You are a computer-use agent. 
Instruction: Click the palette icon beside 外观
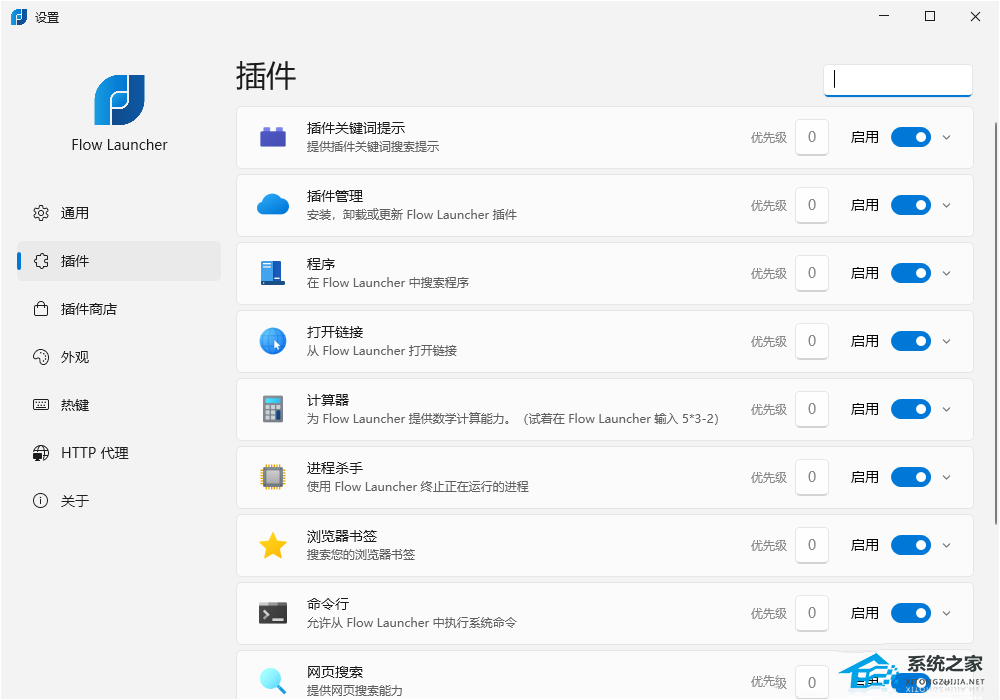coord(41,357)
